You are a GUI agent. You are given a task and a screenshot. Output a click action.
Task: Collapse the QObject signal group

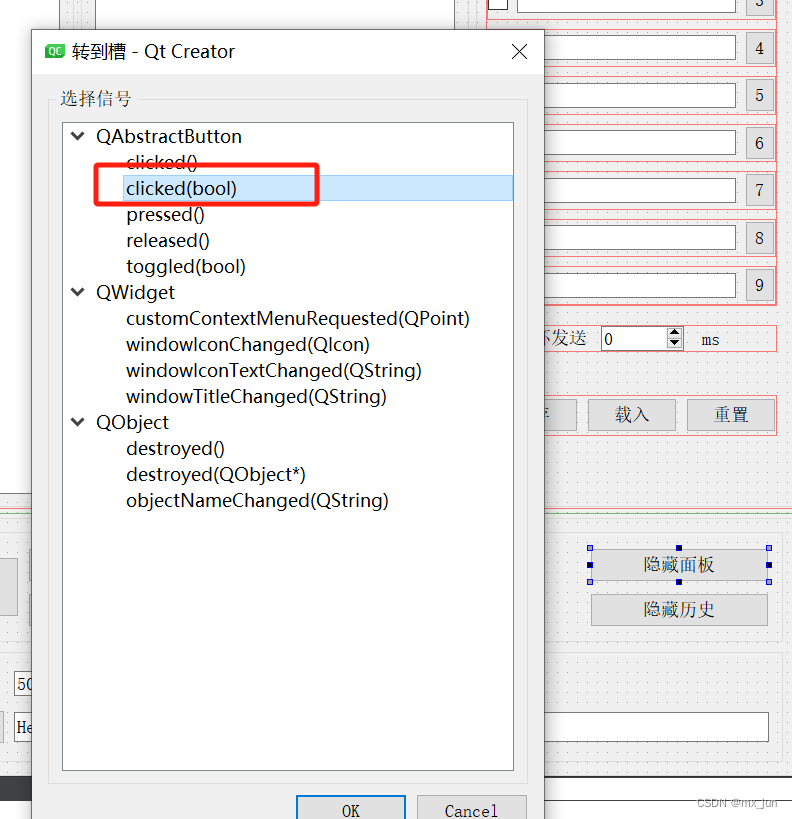pyautogui.click(x=78, y=422)
